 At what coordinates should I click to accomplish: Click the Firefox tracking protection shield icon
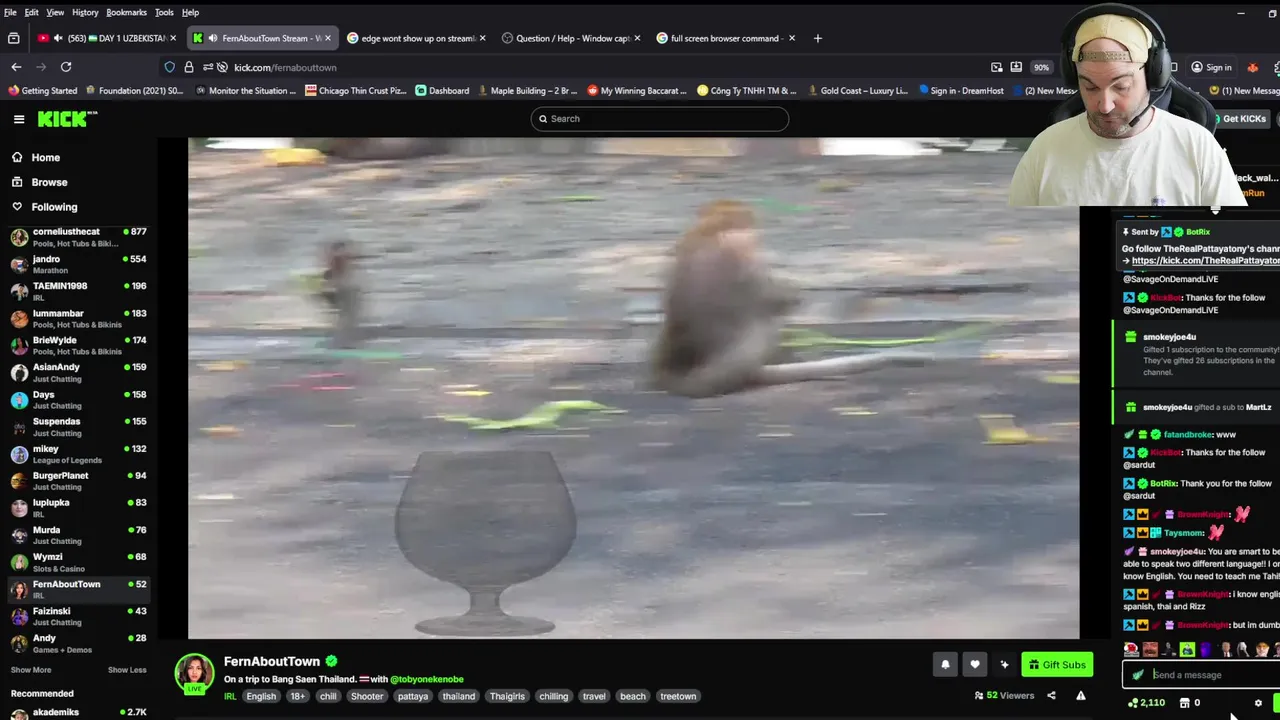click(170, 67)
